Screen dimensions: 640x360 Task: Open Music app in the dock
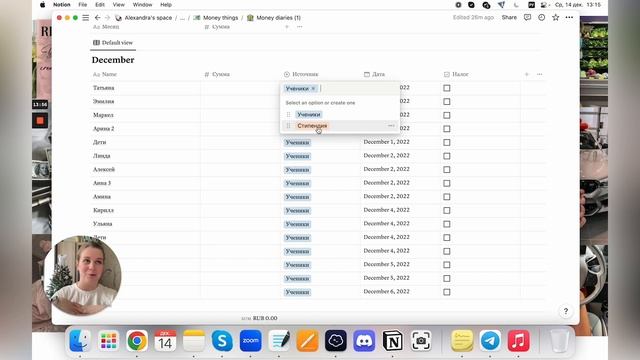pyautogui.click(x=519, y=340)
